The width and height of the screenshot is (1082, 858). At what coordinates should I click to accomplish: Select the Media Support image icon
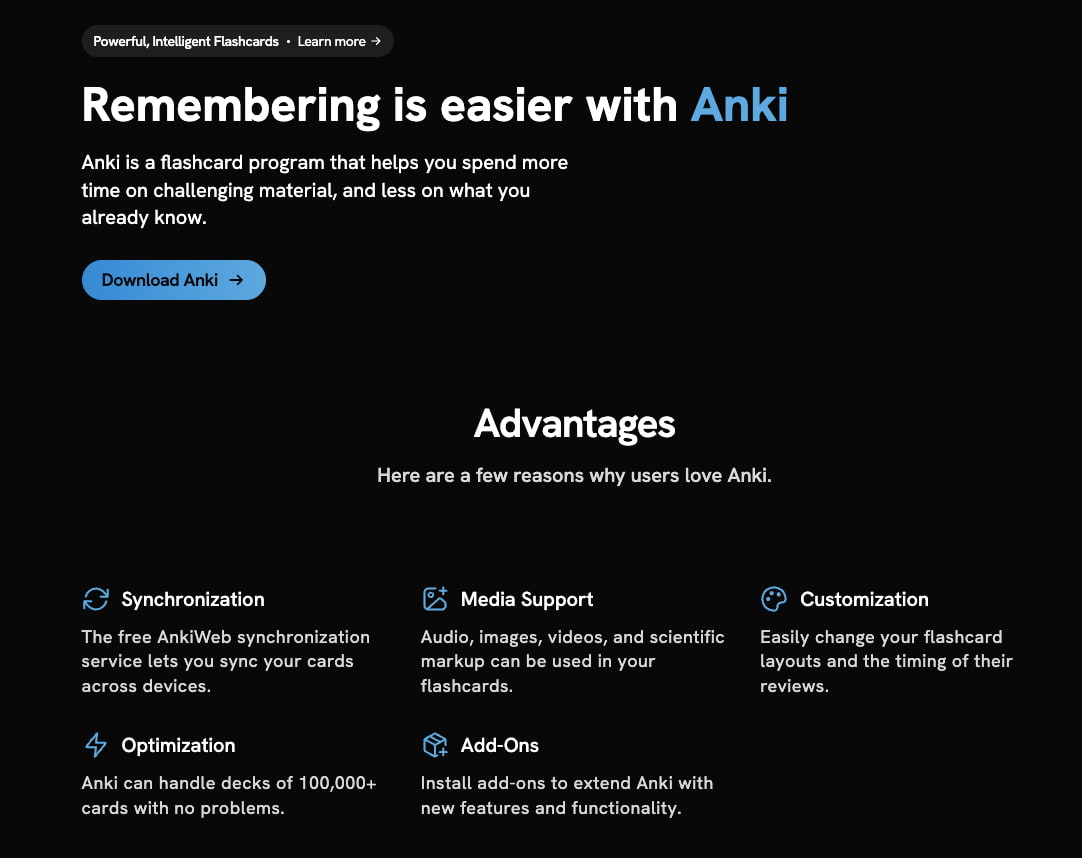click(x=433, y=597)
